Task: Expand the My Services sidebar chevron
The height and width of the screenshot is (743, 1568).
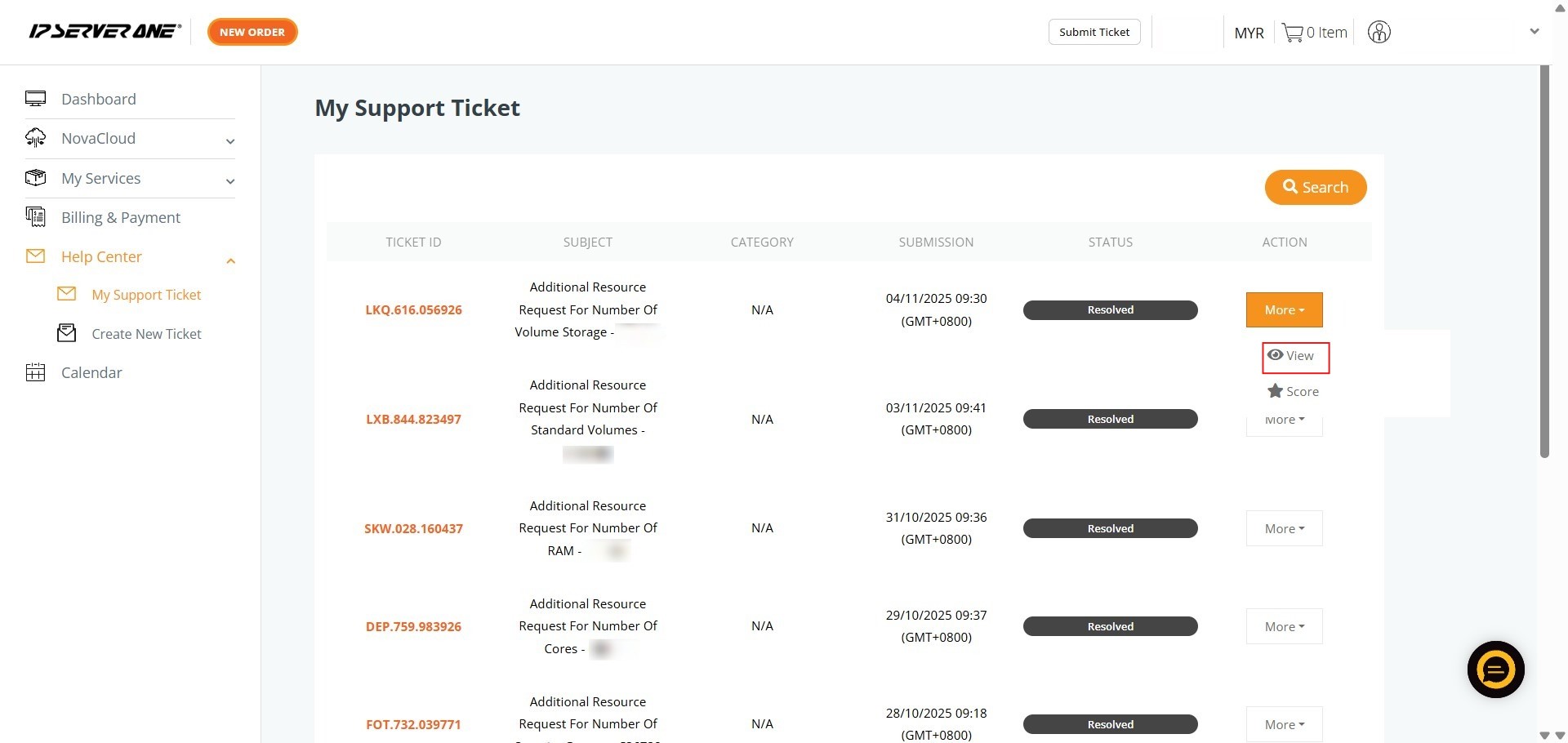Action: click(230, 181)
